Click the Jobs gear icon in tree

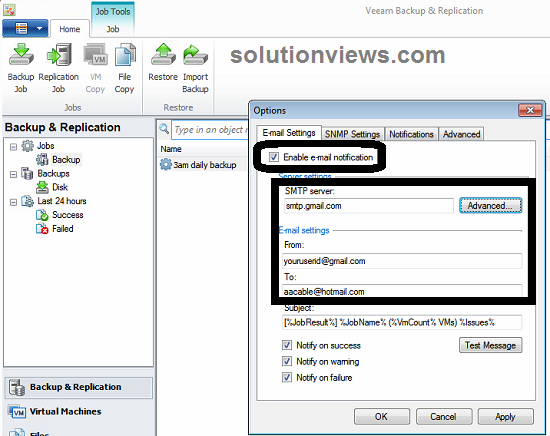[27, 146]
